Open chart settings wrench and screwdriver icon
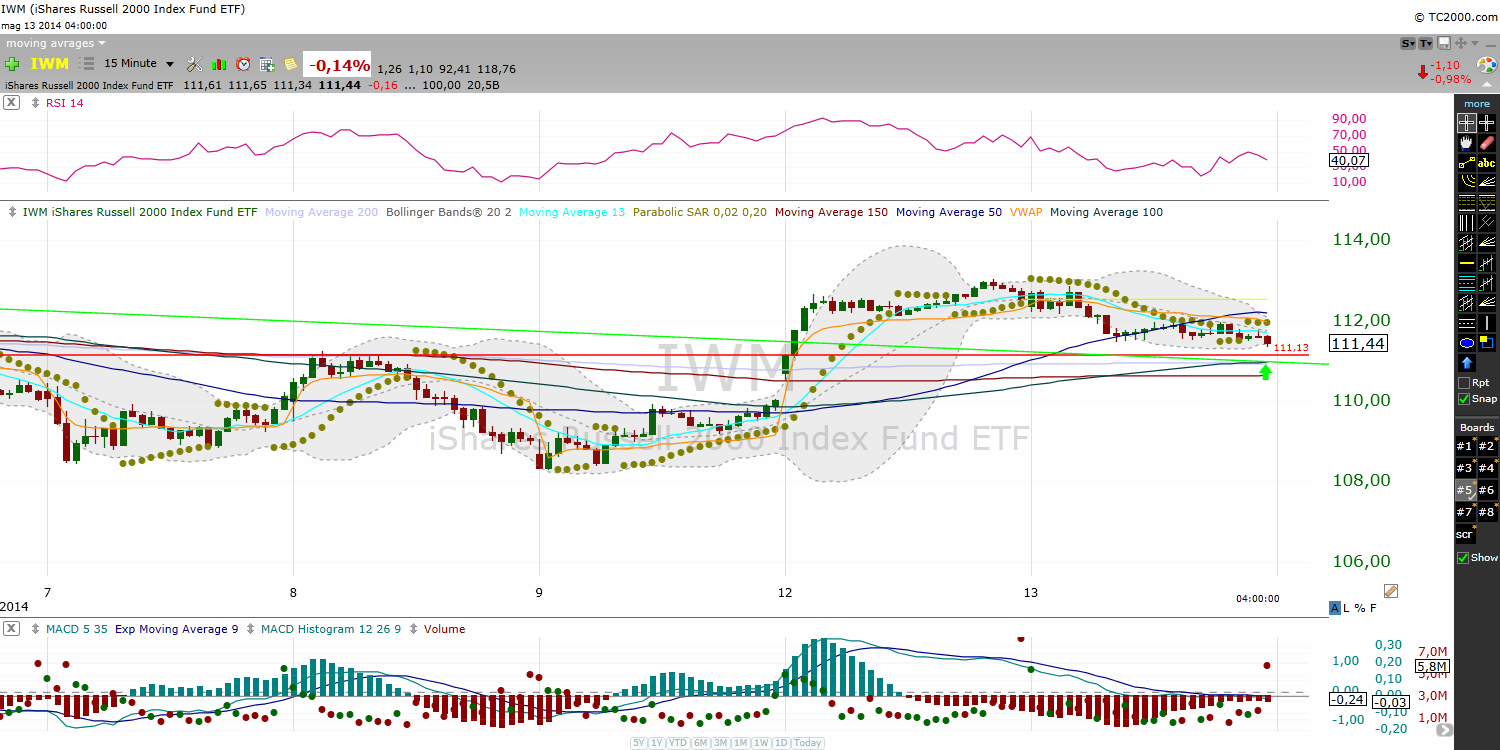1500x750 pixels. point(195,64)
